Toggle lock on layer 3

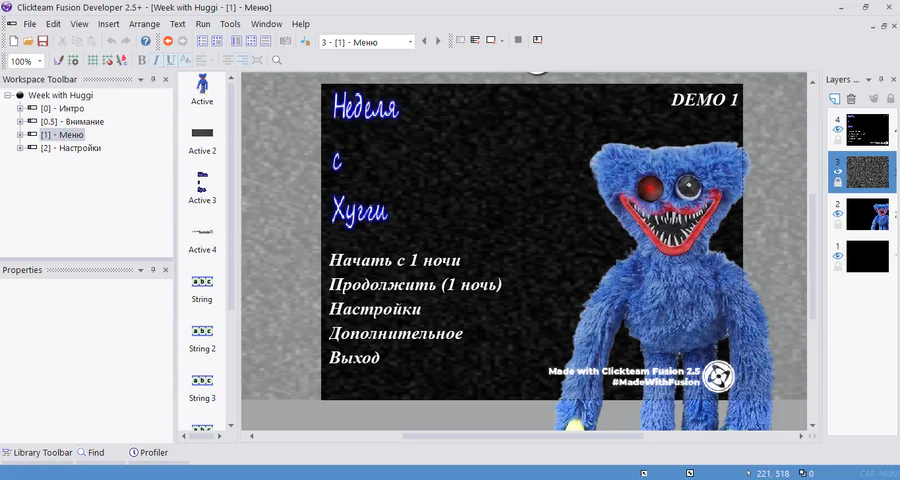tap(837, 182)
